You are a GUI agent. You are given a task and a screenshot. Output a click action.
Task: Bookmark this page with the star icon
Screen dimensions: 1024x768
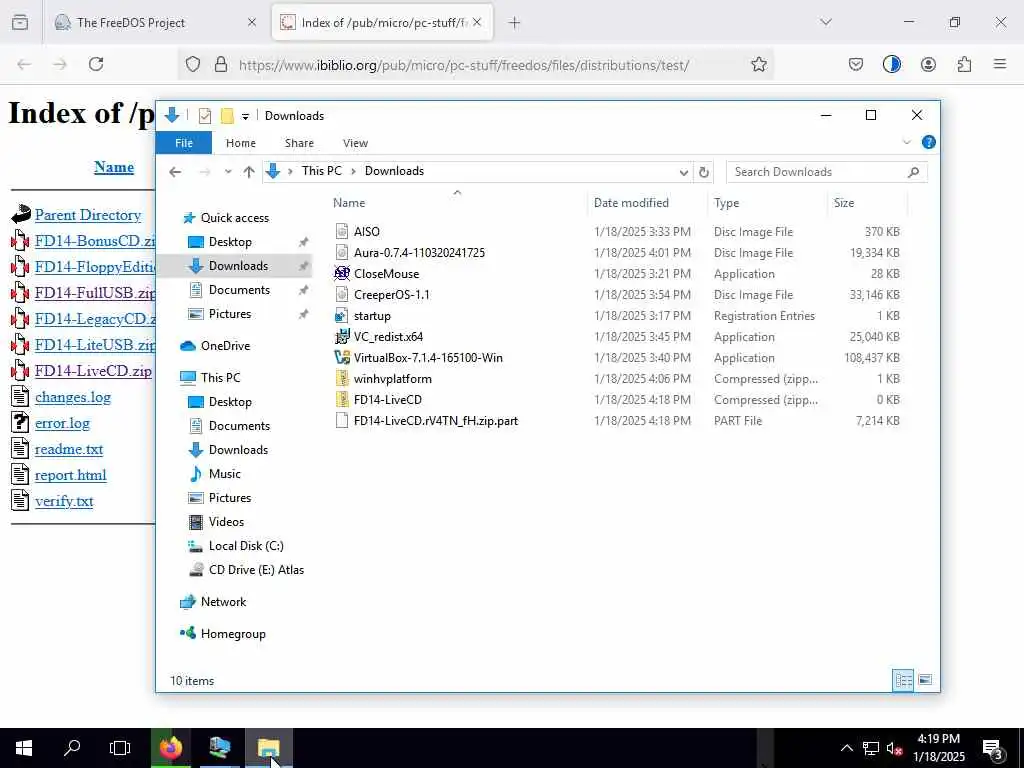(758, 64)
